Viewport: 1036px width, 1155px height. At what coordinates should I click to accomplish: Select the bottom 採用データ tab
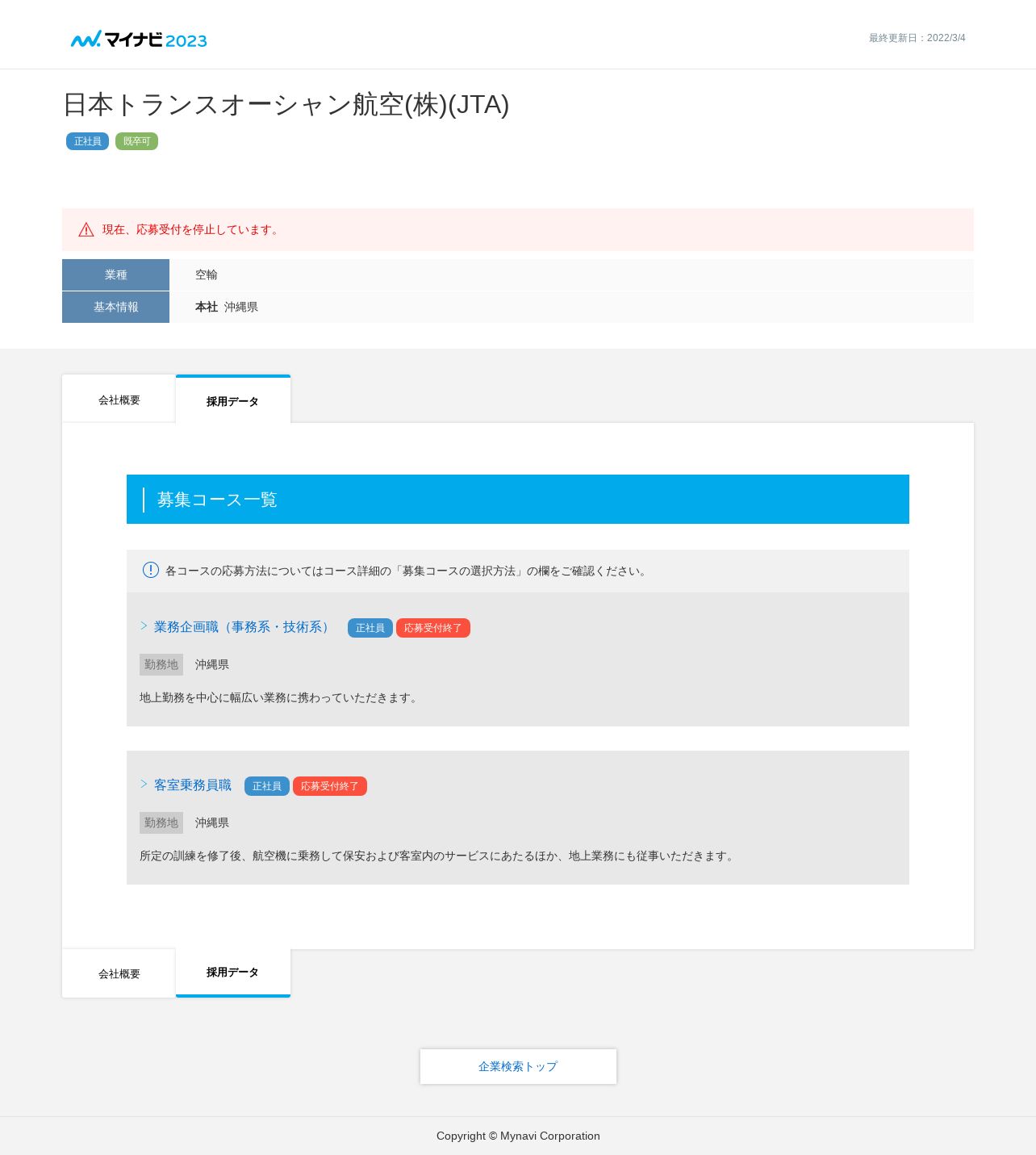233,973
